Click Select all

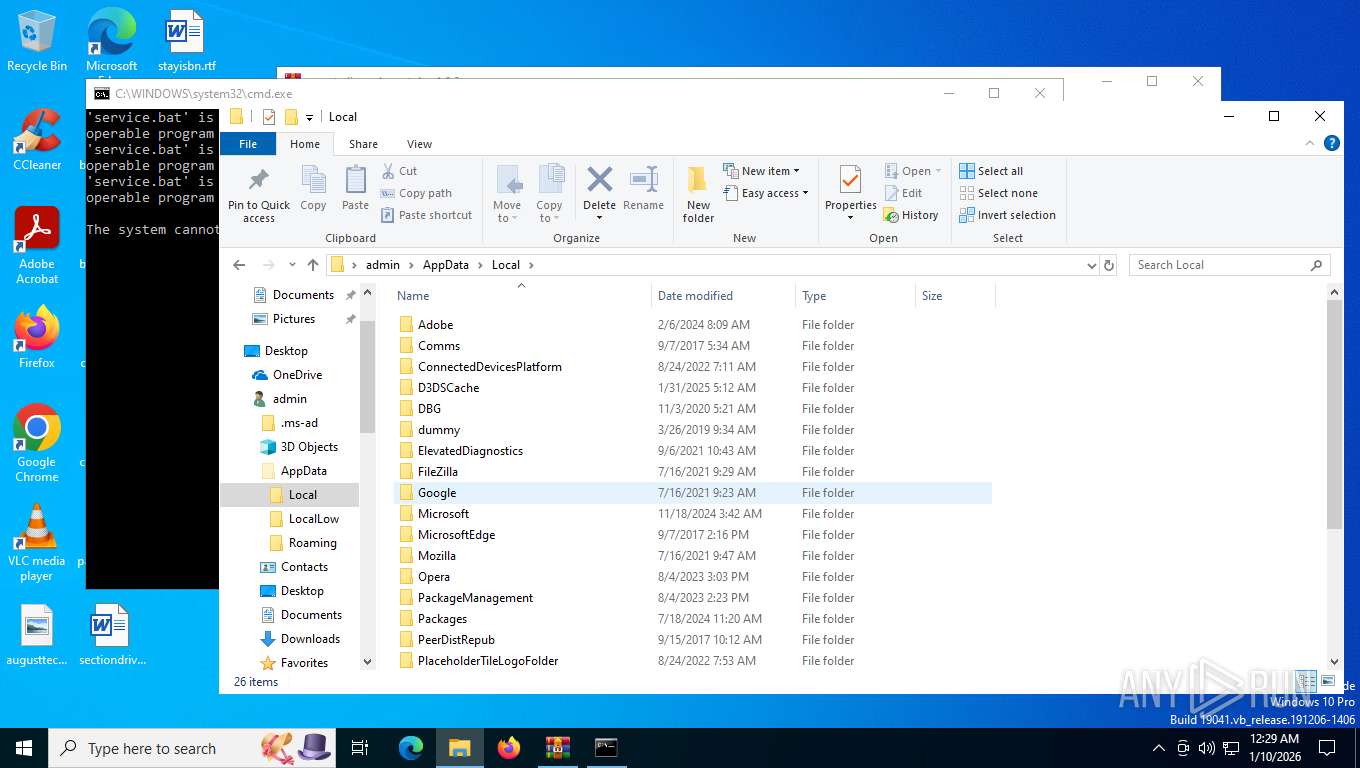click(x=991, y=171)
